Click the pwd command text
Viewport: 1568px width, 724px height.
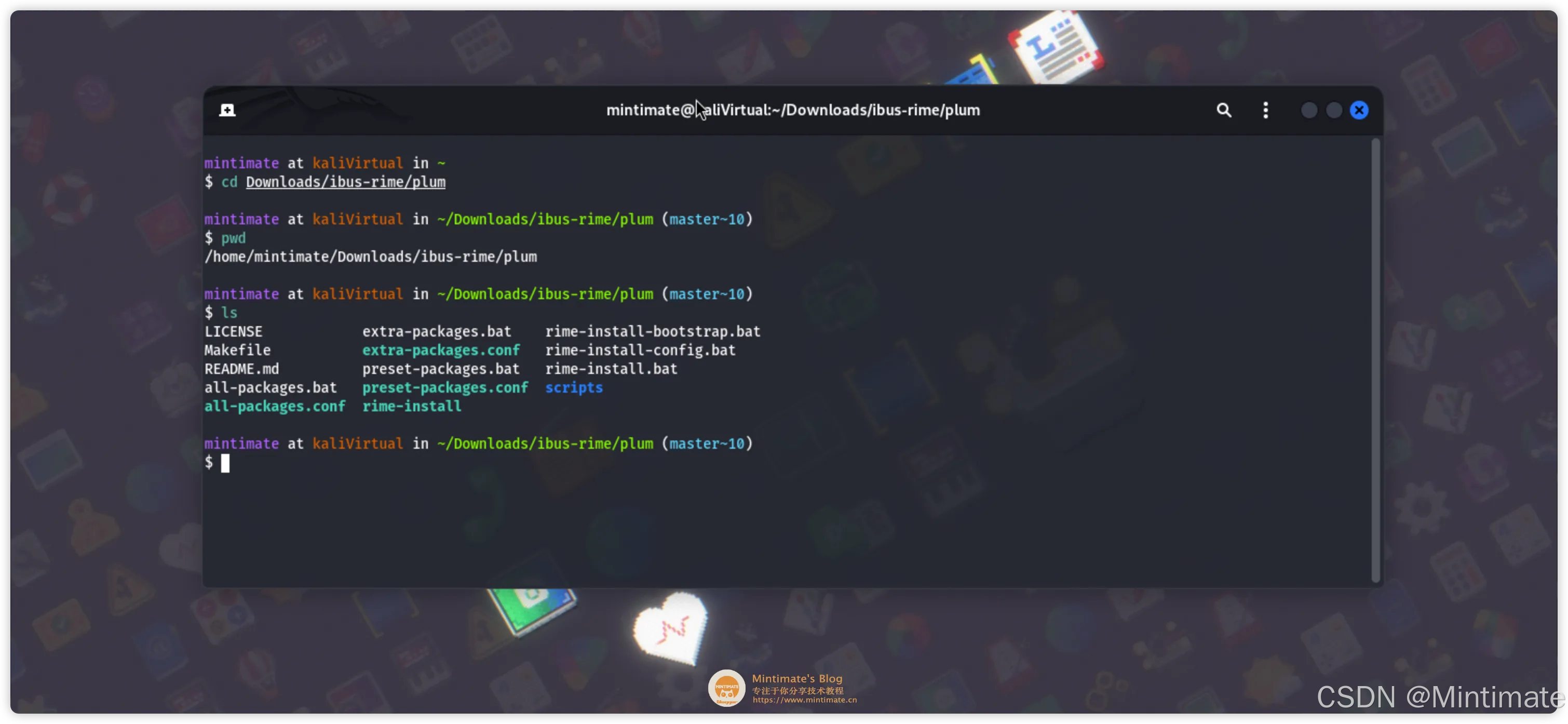233,238
